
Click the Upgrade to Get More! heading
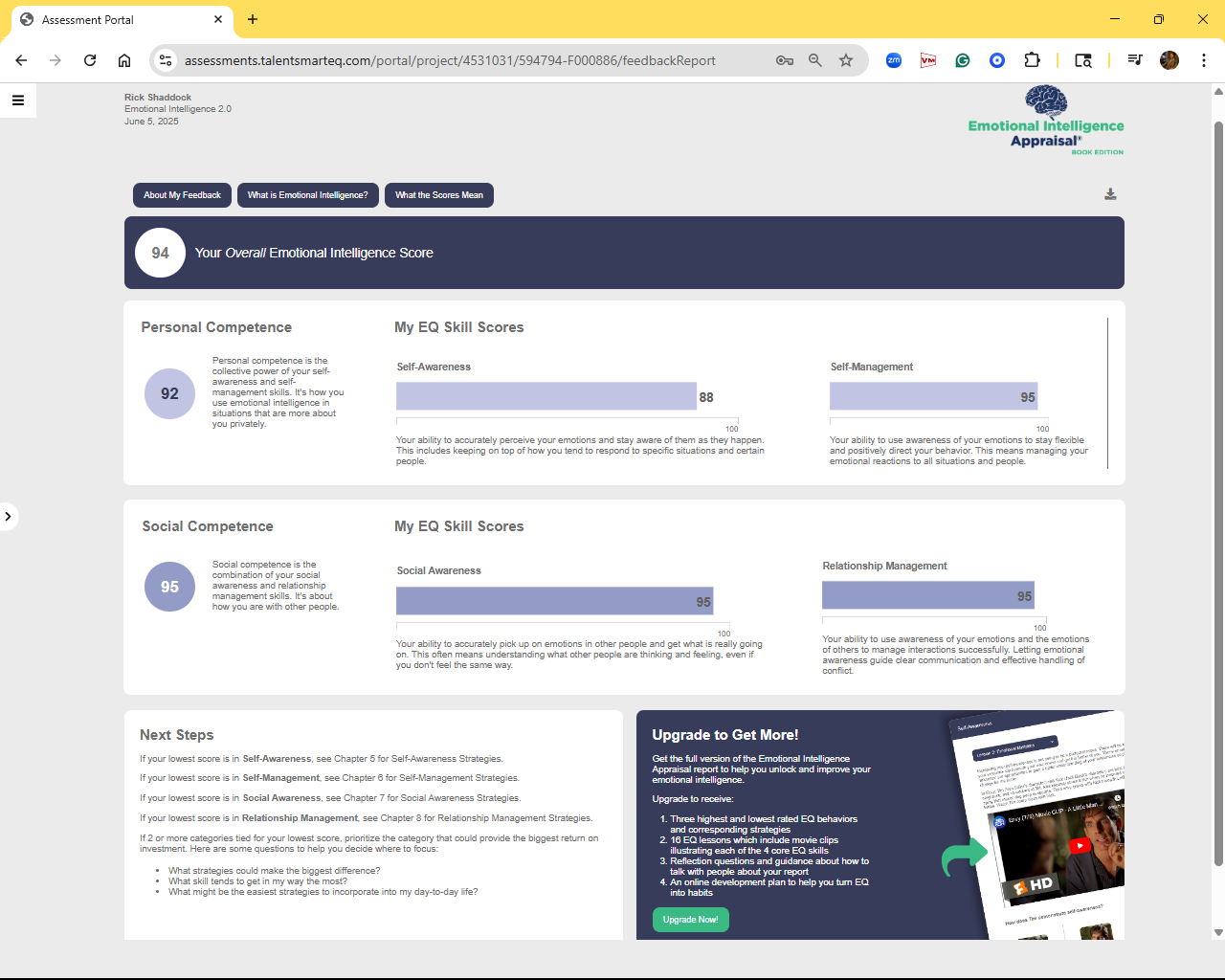725,735
